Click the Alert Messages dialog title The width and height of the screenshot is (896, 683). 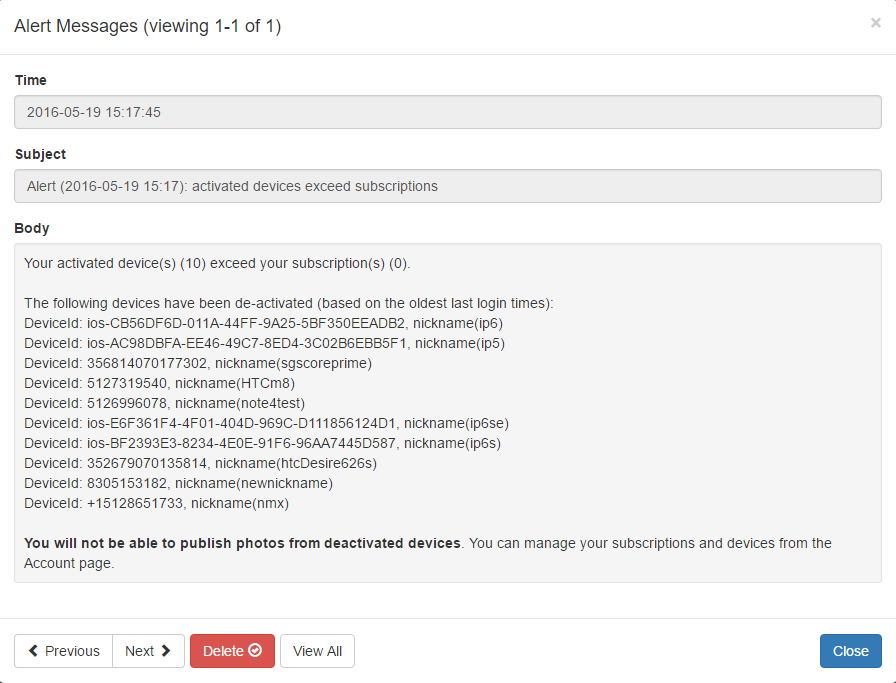pos(147,27)
